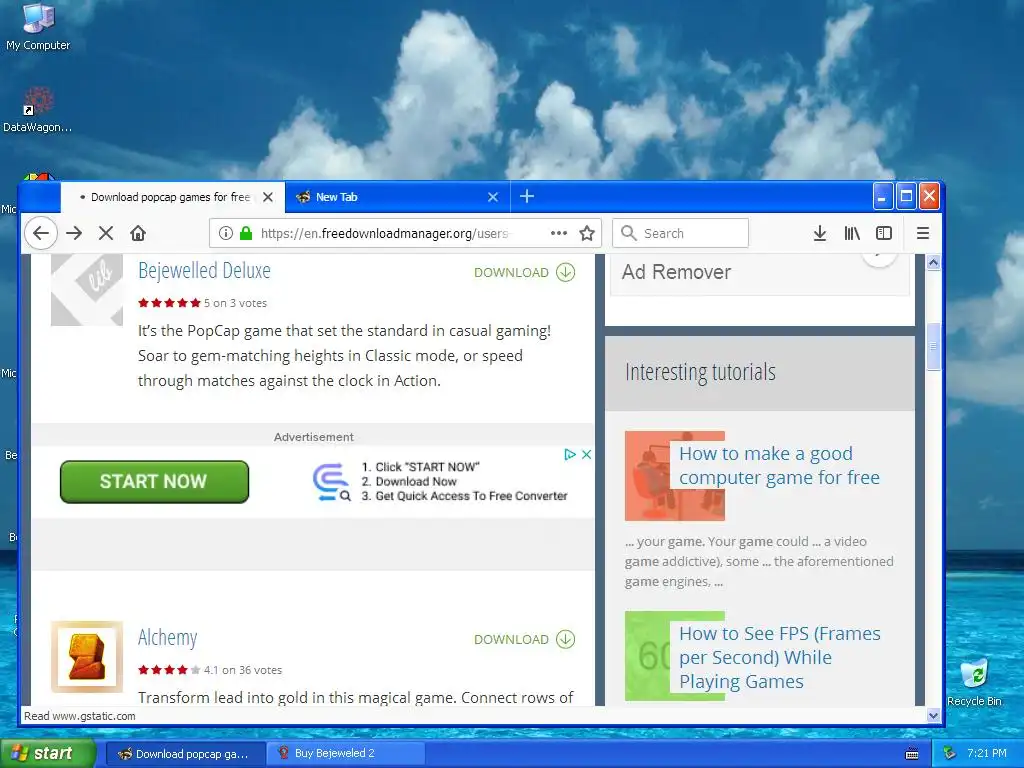Click the Free Converter ad logo
The height and width of the screenshot is (768, 1024).
331,482
